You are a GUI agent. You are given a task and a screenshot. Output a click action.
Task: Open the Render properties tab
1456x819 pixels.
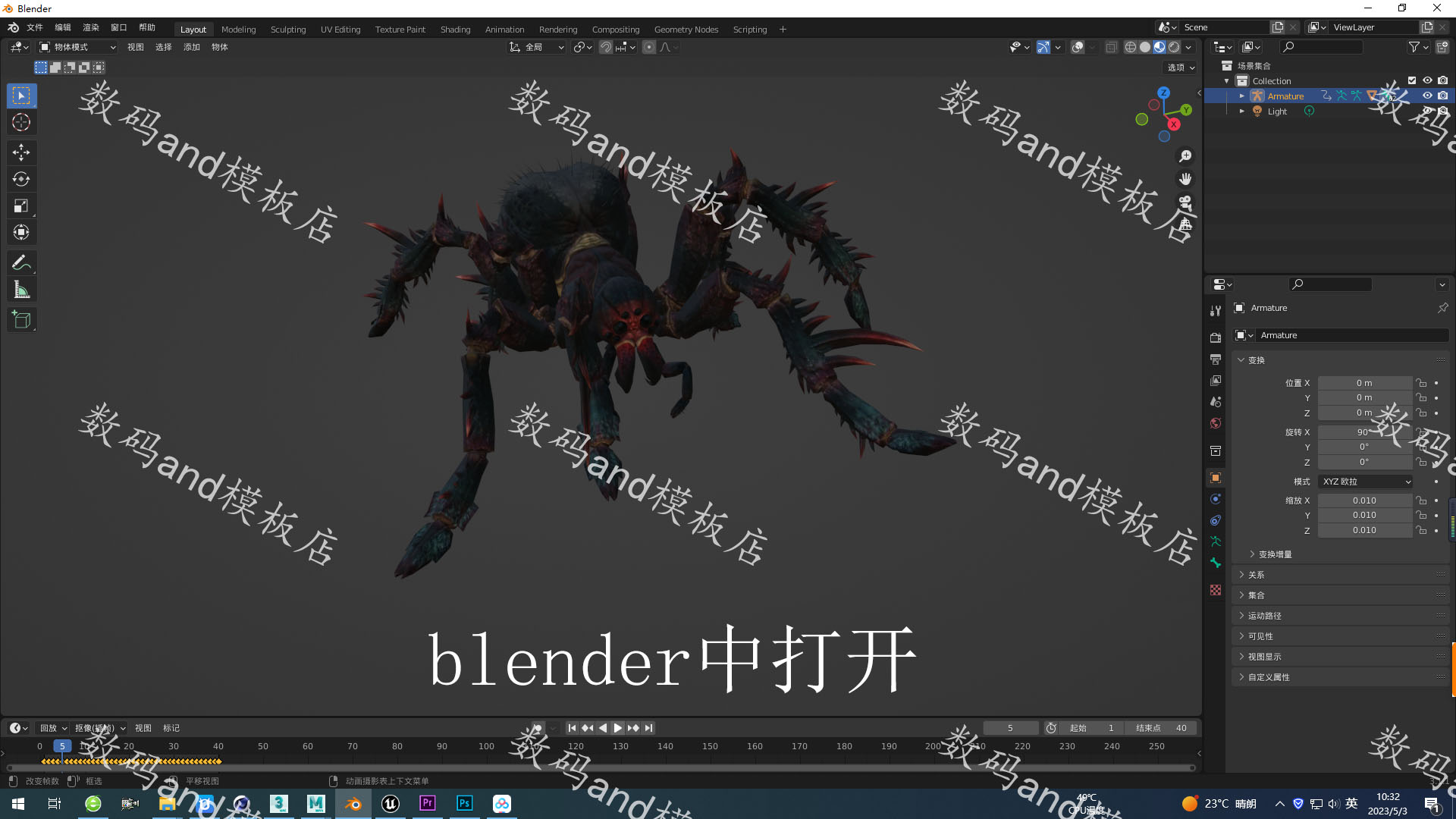click(x=1216, y=337)
